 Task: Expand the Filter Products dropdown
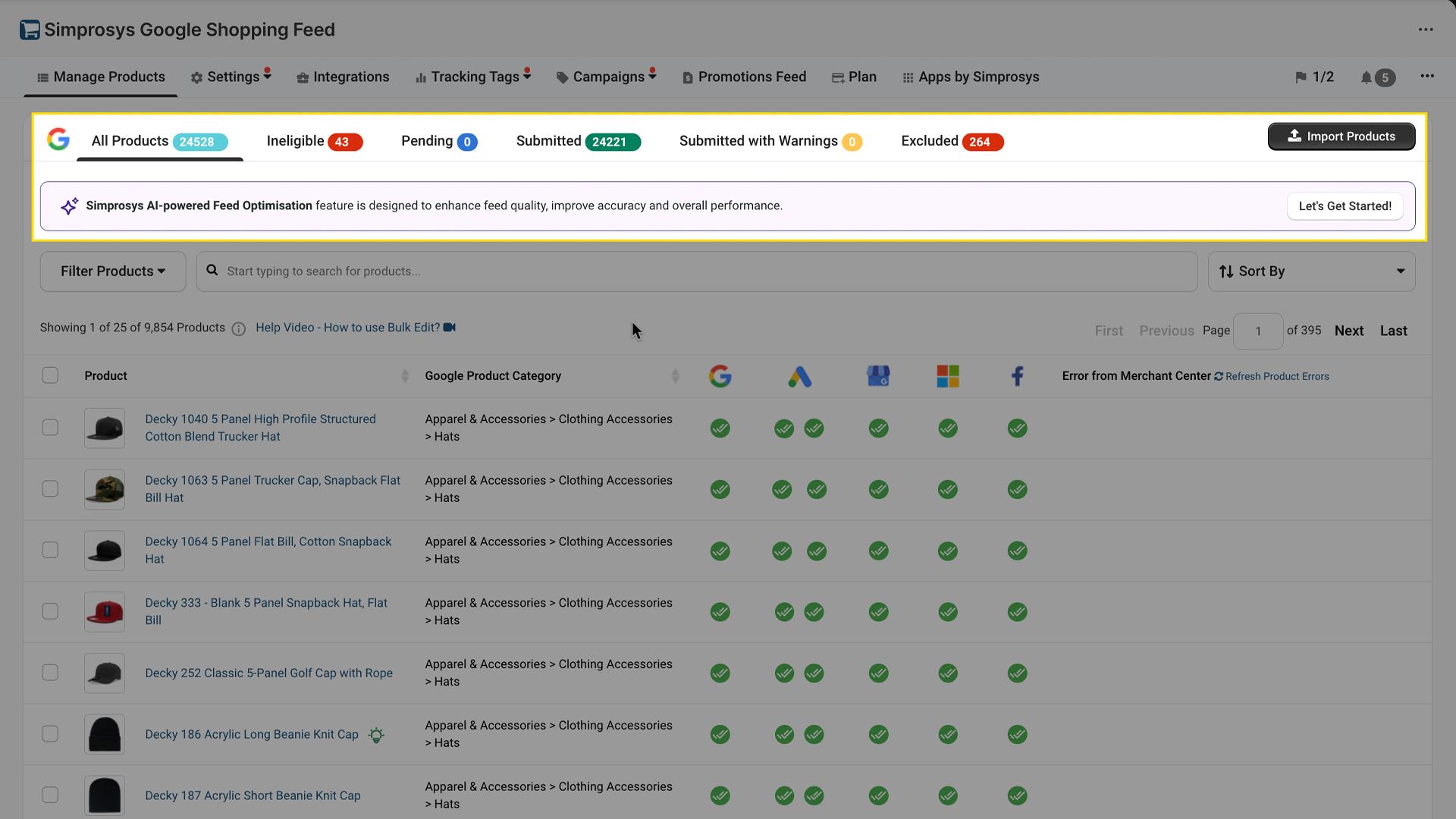112,271
